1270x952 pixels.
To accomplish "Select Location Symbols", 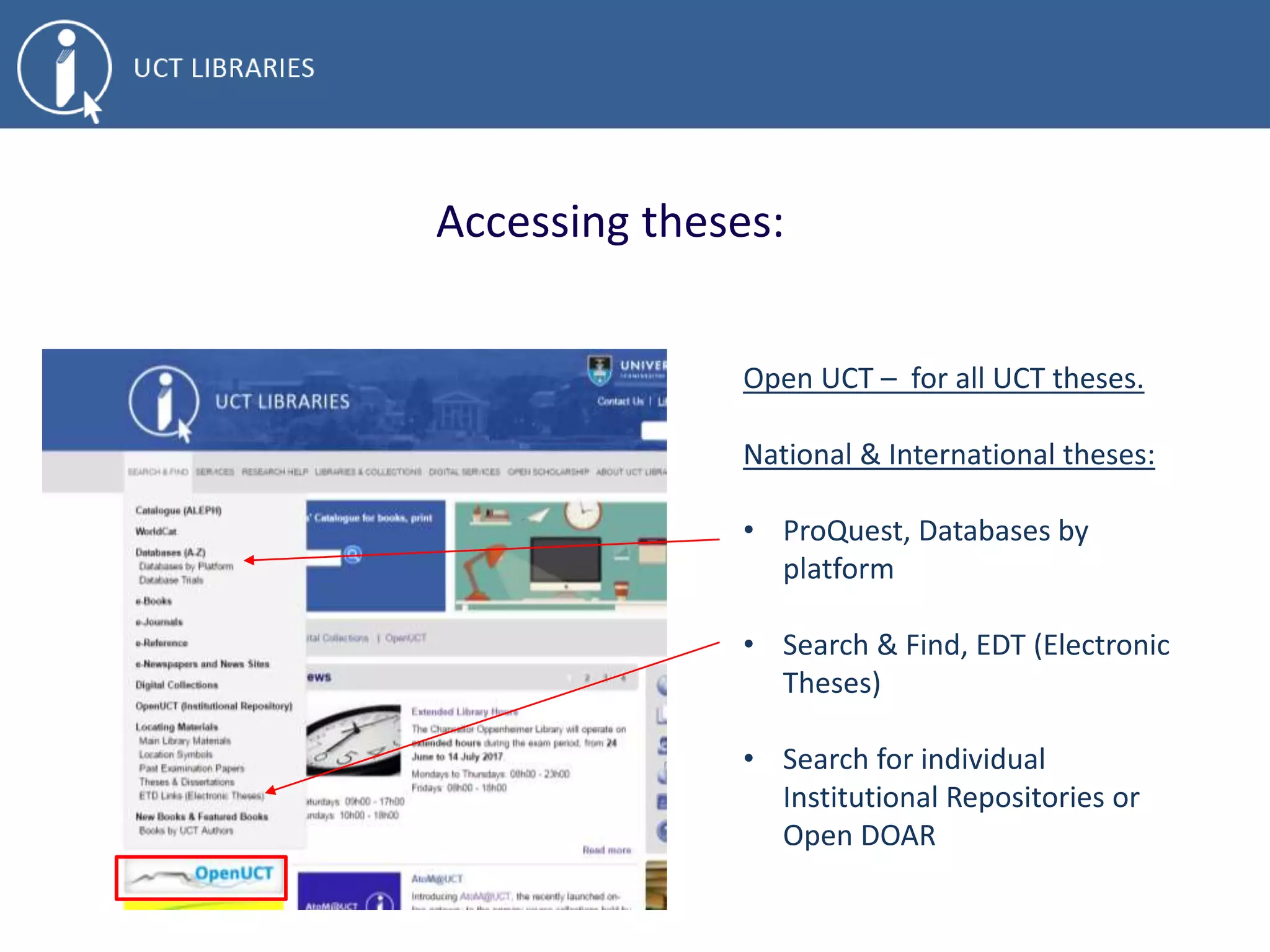I will coord(175,754).
